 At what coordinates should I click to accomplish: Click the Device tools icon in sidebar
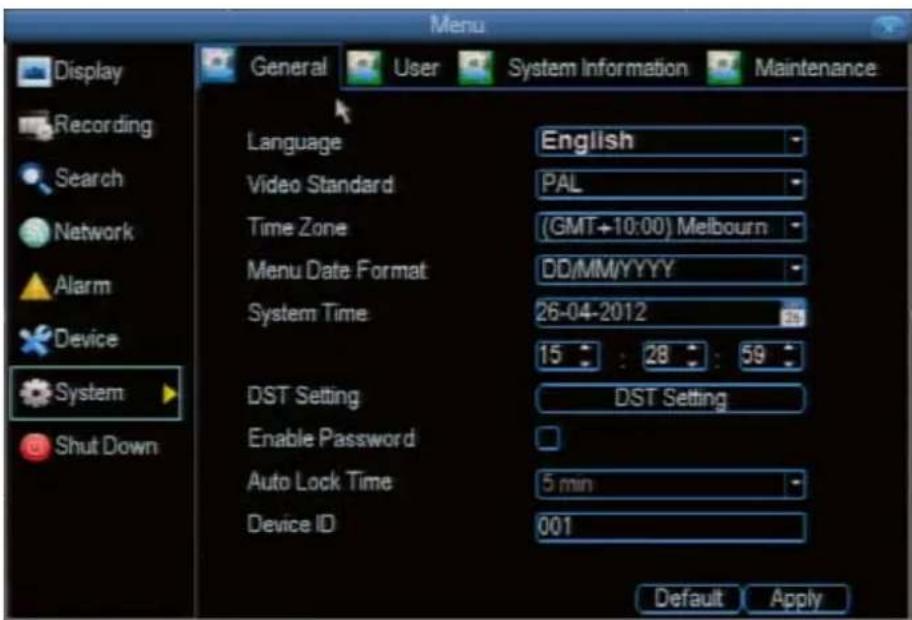(35, 340)
